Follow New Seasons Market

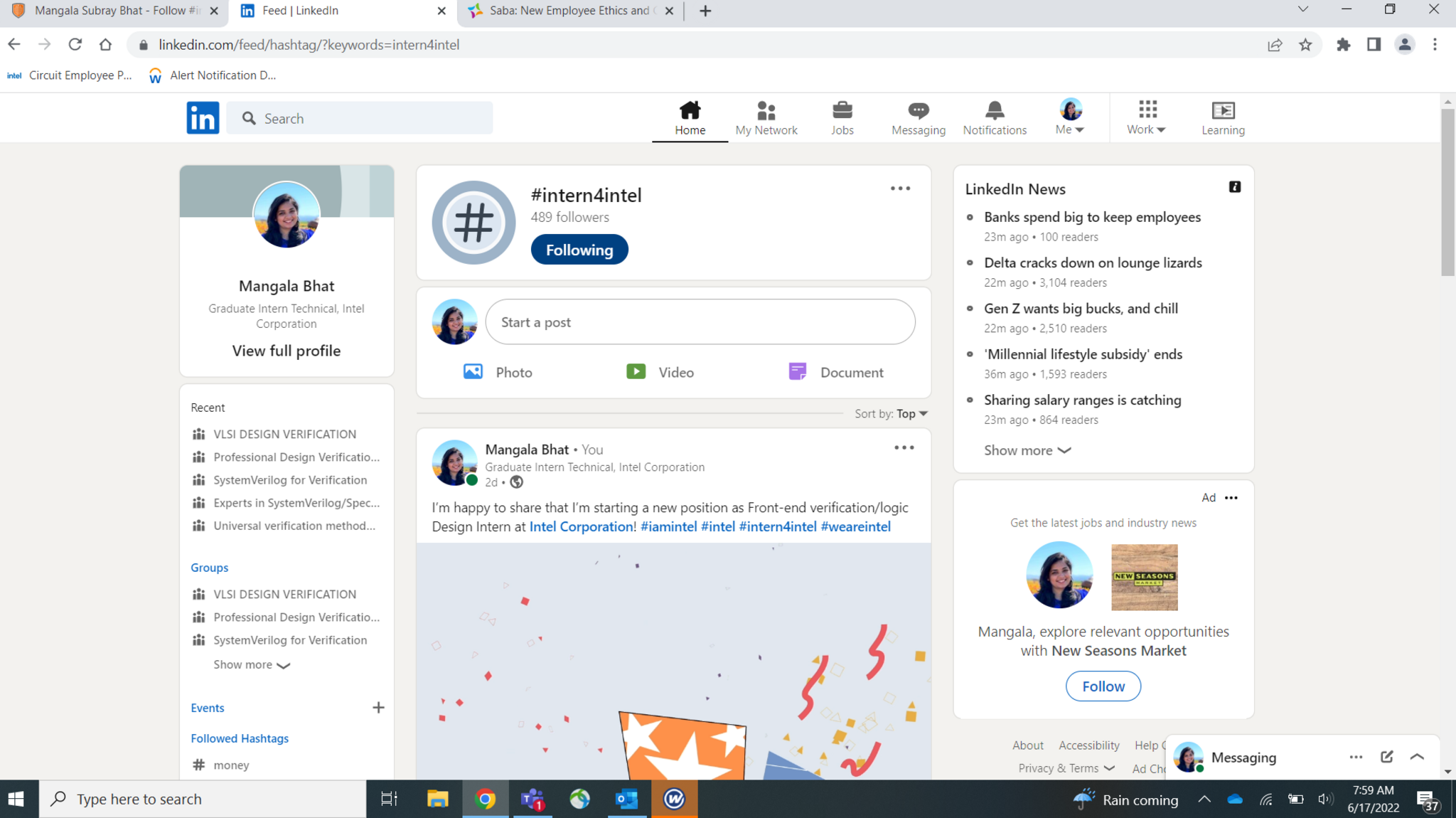pos(1103,686)
